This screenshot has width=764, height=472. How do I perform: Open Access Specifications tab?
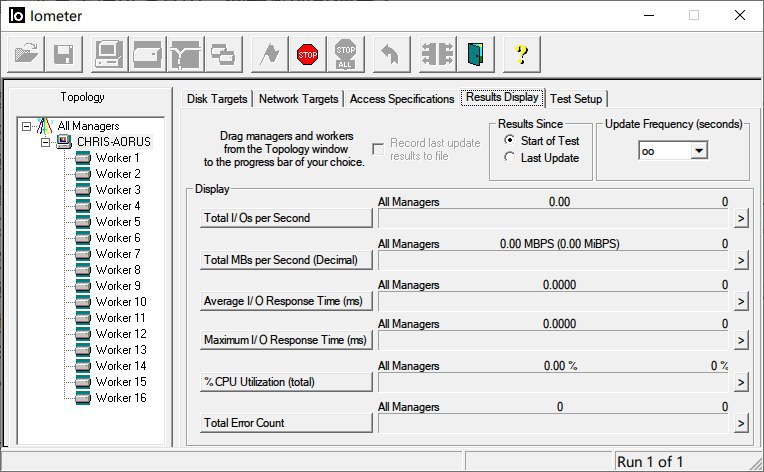click(x=402, y=99)
